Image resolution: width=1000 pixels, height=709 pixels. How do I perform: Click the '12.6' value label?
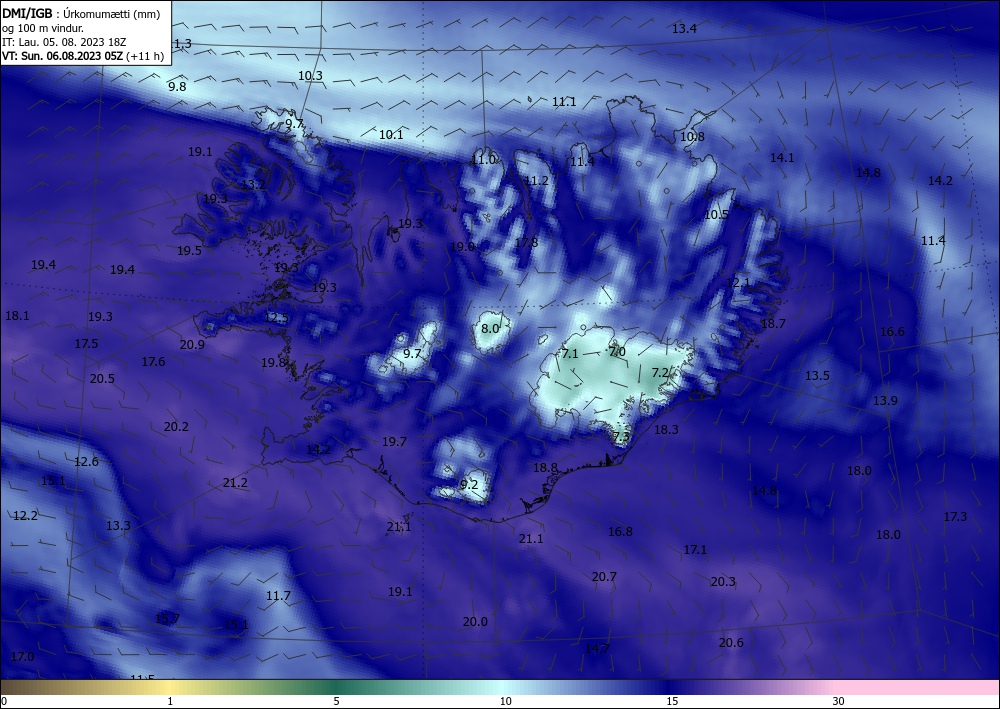pyautogui.click(x=86, y=462)
